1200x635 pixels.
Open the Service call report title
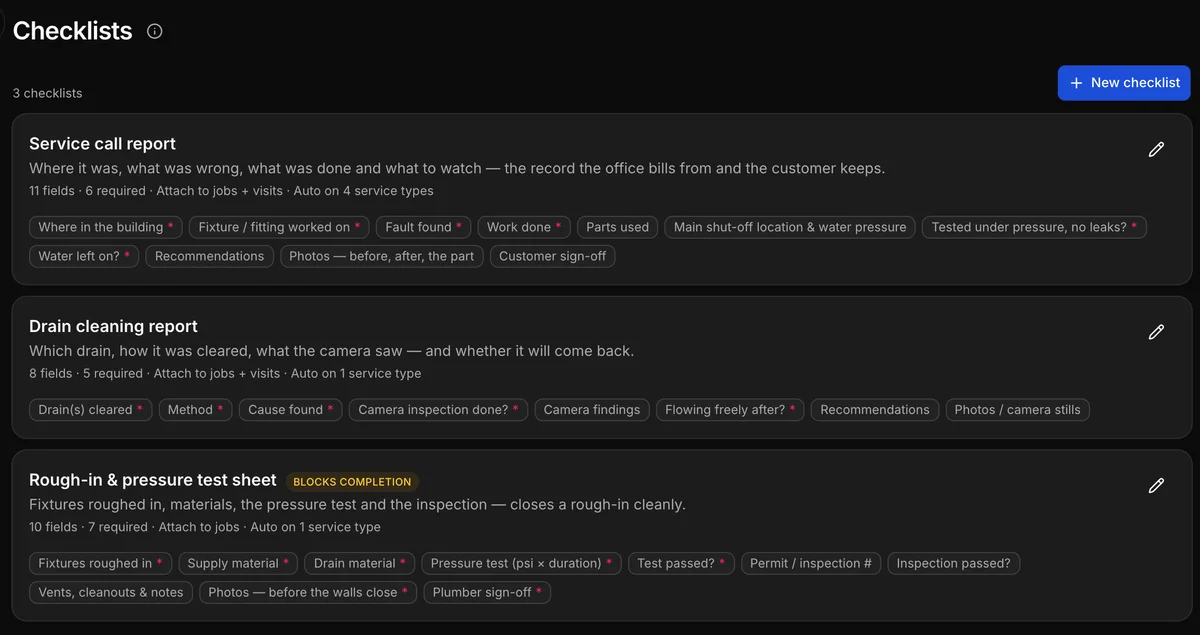102,144
